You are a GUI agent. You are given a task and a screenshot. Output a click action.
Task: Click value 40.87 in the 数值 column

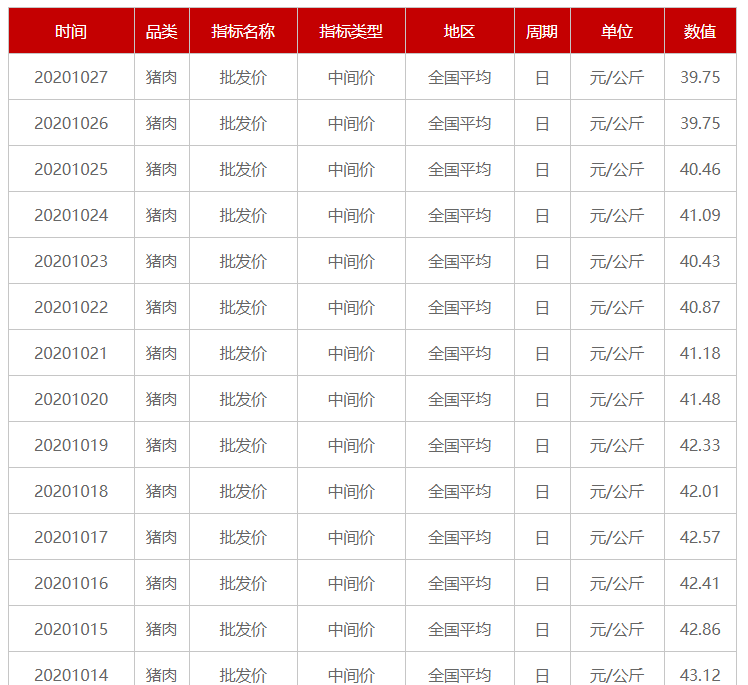tap(700, 308)
